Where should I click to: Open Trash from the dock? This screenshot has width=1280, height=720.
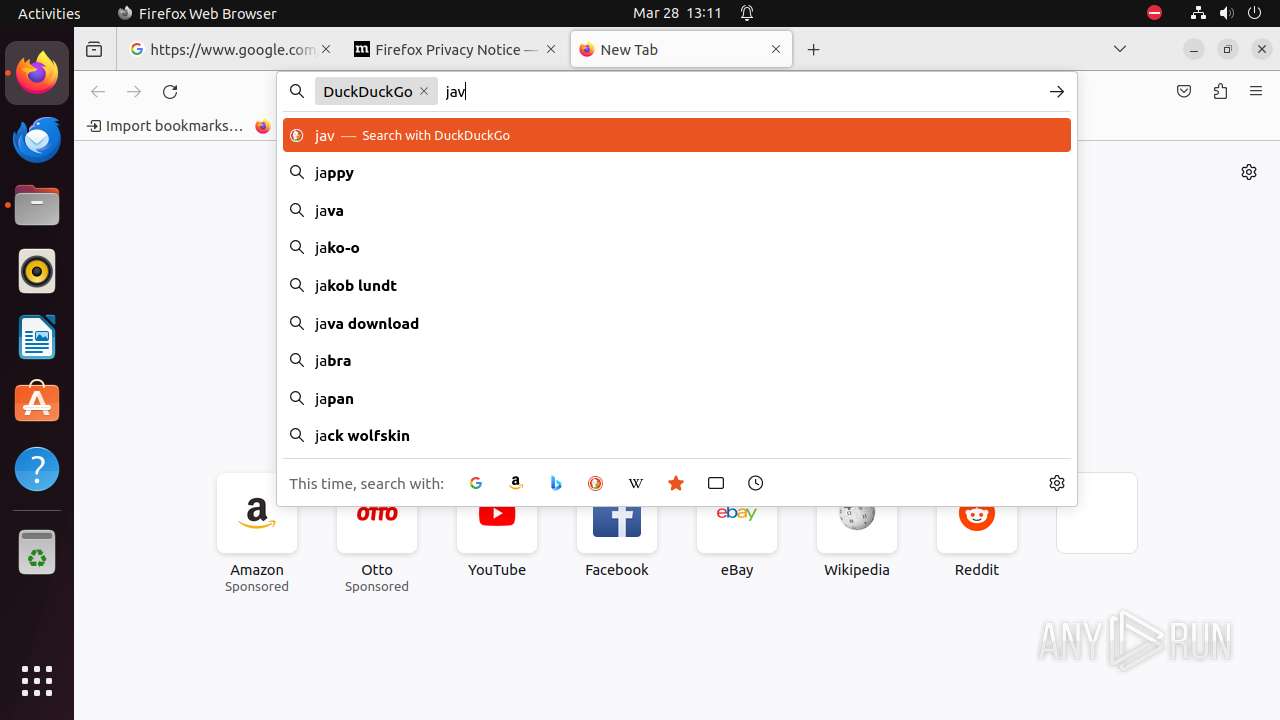pyautogui.click(x=37, y=551)
